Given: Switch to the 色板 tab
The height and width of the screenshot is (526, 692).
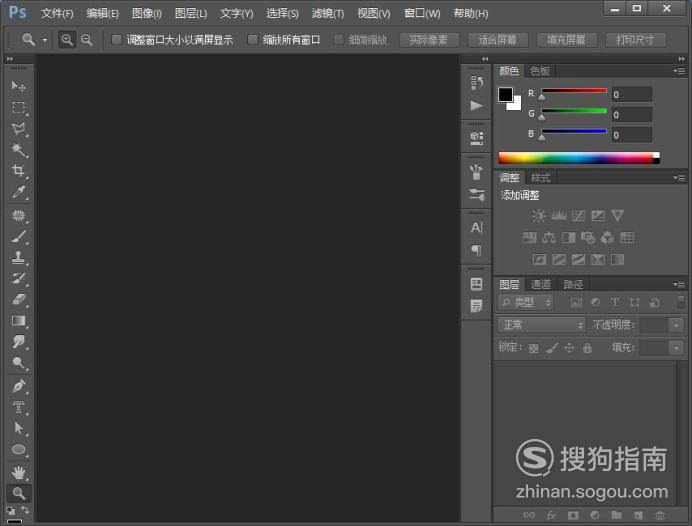Looking at the screenshot, I should [x=540, y=71].
